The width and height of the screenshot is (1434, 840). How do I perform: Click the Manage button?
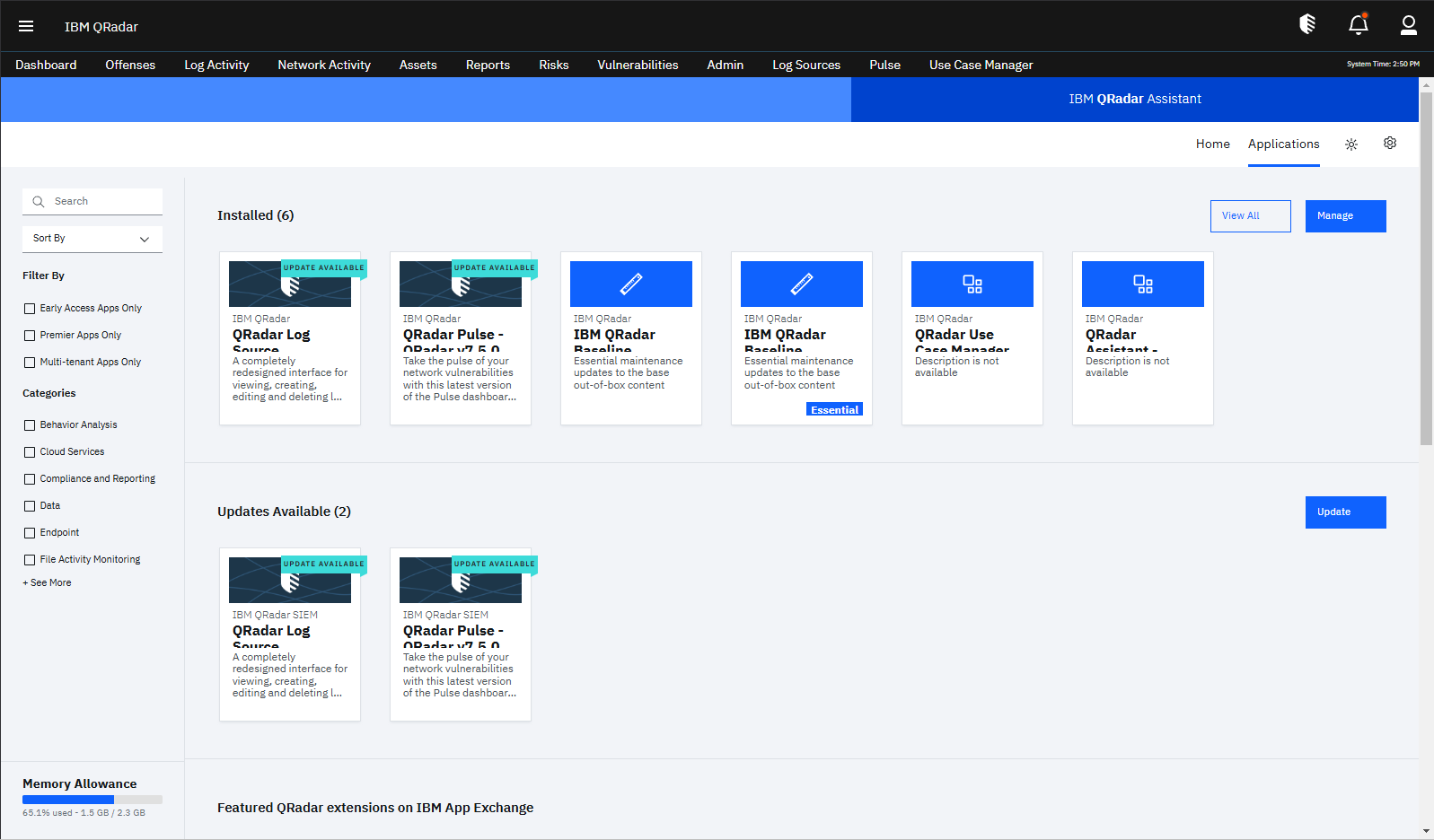pos(1346,216)
